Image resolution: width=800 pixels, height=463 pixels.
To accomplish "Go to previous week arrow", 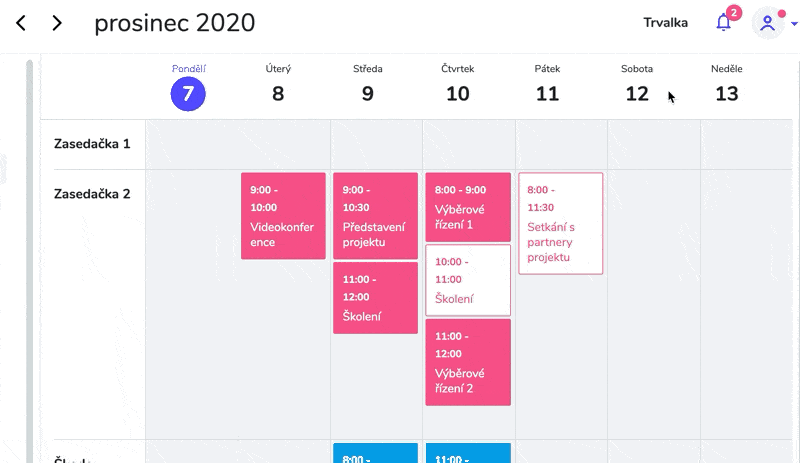I will pos(21,23).
